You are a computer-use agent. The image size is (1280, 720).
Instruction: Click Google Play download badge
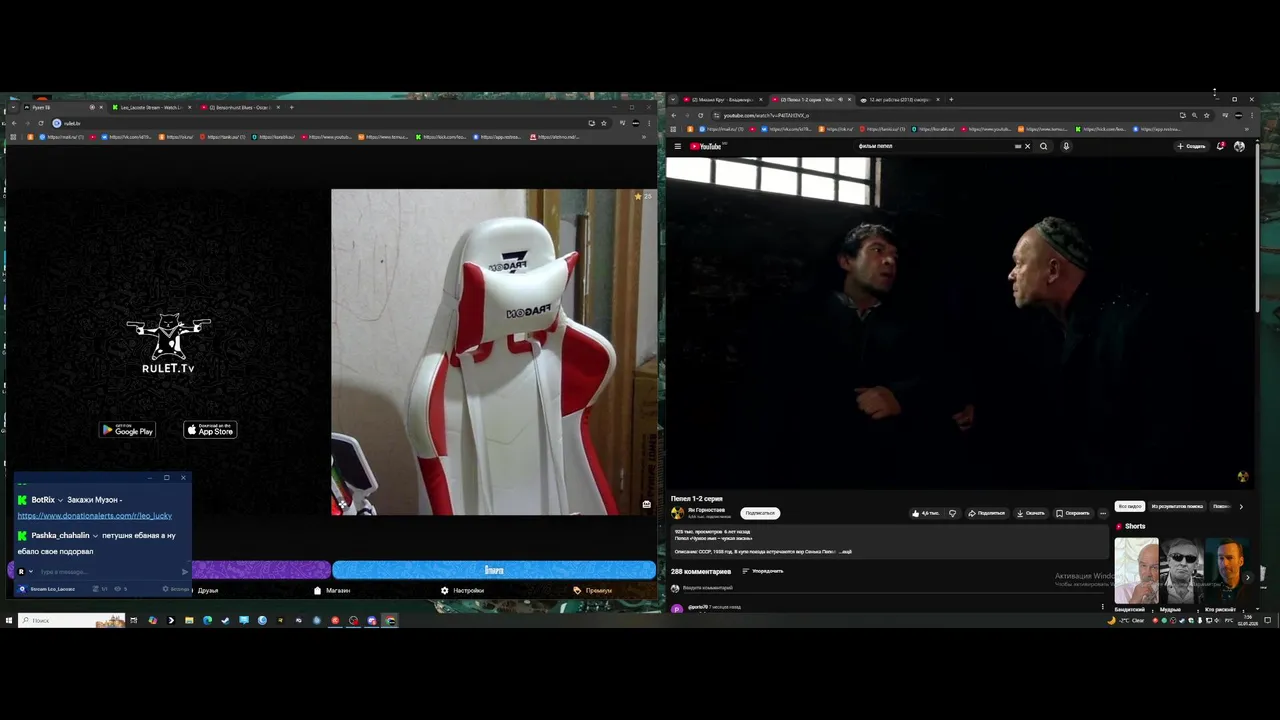point(128,430)
